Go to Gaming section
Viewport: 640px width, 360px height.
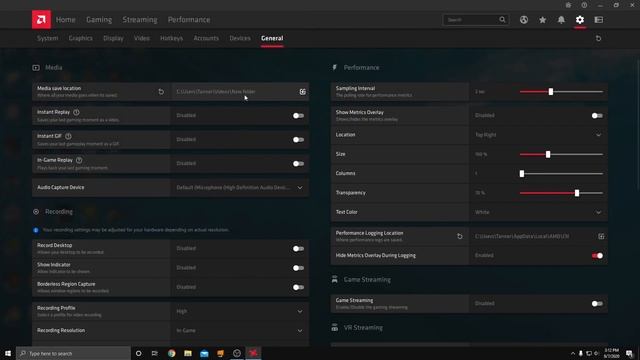(x=99, y=20)
